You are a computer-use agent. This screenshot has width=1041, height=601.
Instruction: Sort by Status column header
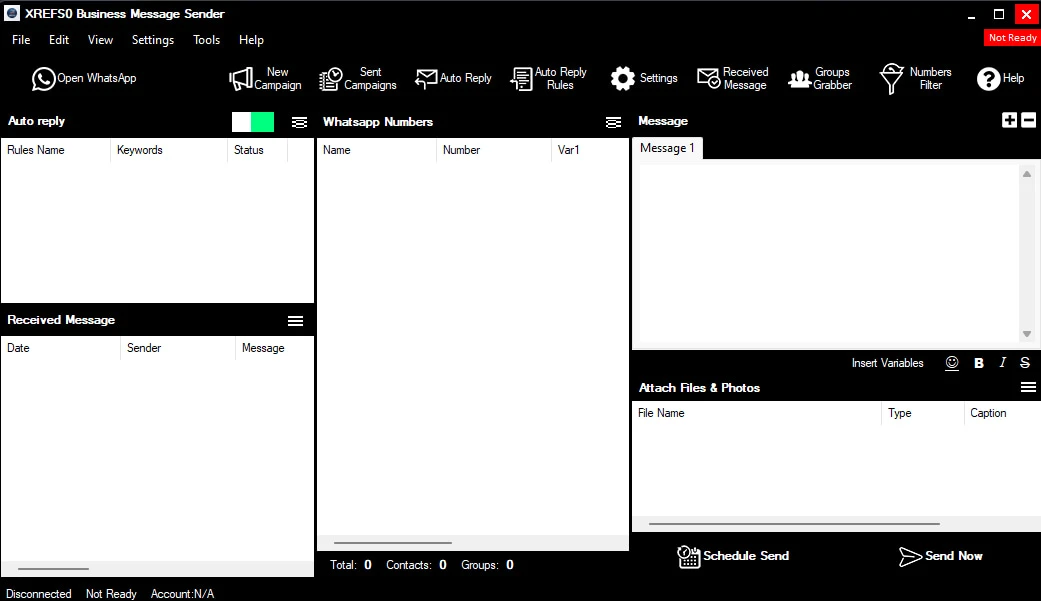click(x=258, y=150)
